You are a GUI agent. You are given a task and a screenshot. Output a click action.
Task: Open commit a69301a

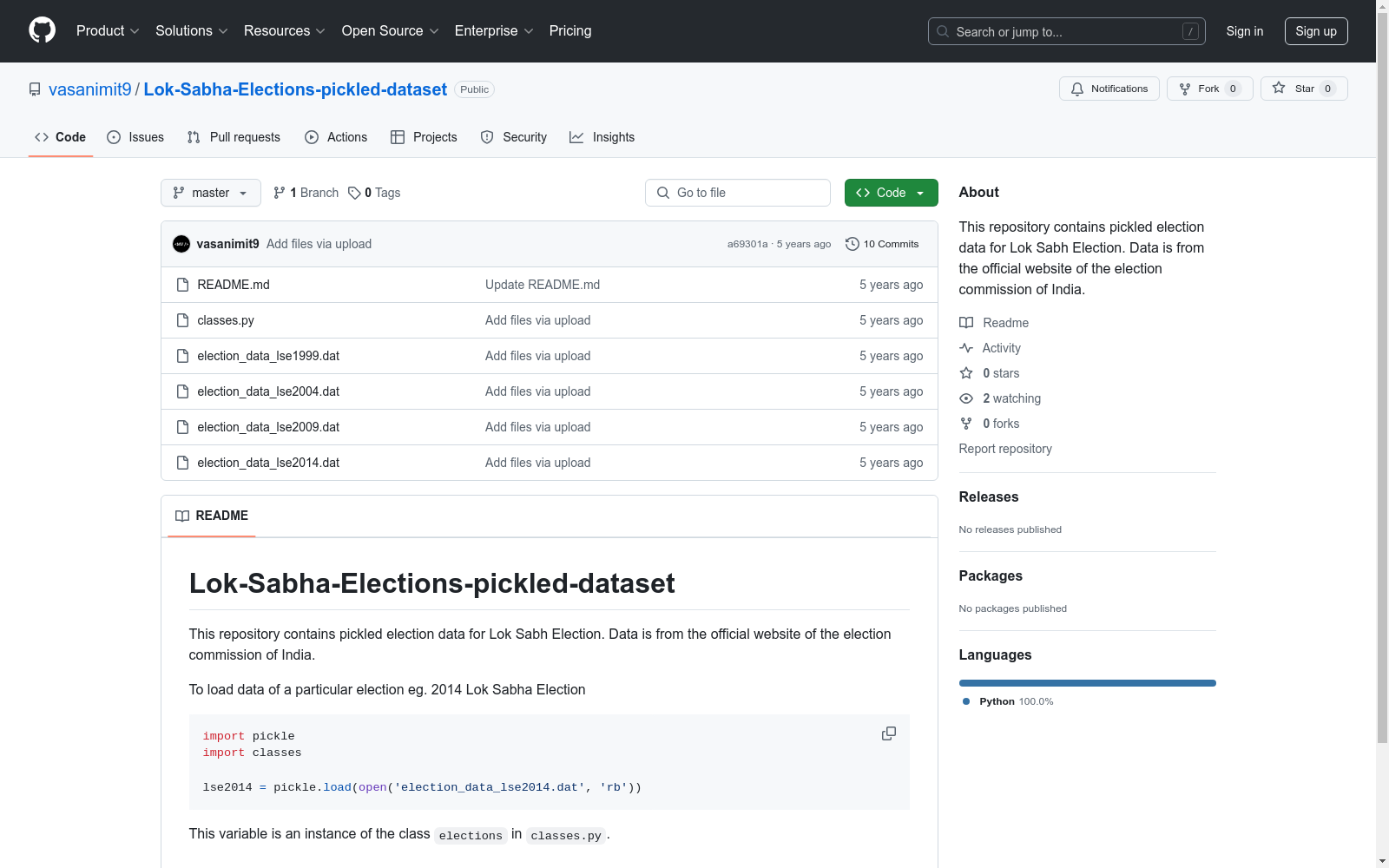(747, 244)
